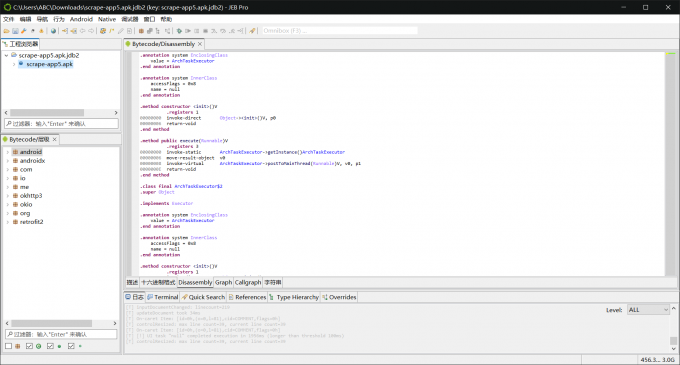Click the green bug start-debugging icon
680x365 pixels.
(179, 31)
